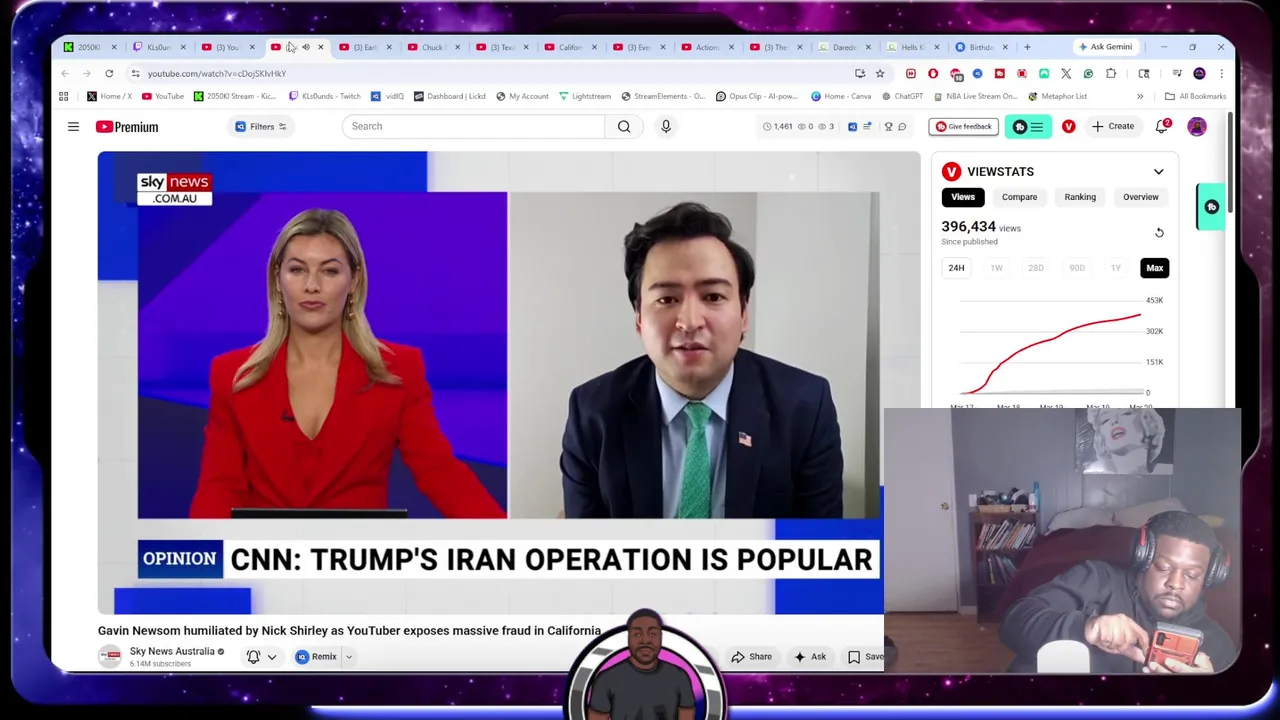Click the "396,434" view count text
The width and height of the screenshot is (1280, 720).
tap(968, 227)
